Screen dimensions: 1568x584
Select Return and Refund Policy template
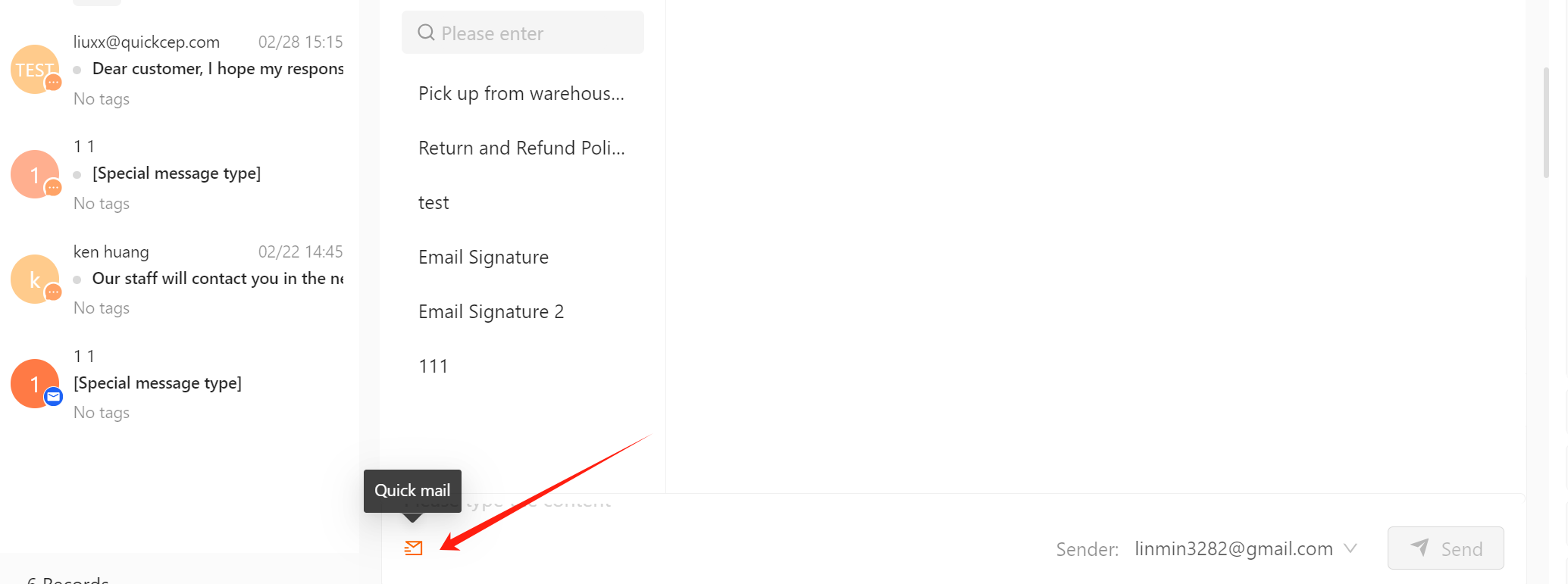pos(521,148)
